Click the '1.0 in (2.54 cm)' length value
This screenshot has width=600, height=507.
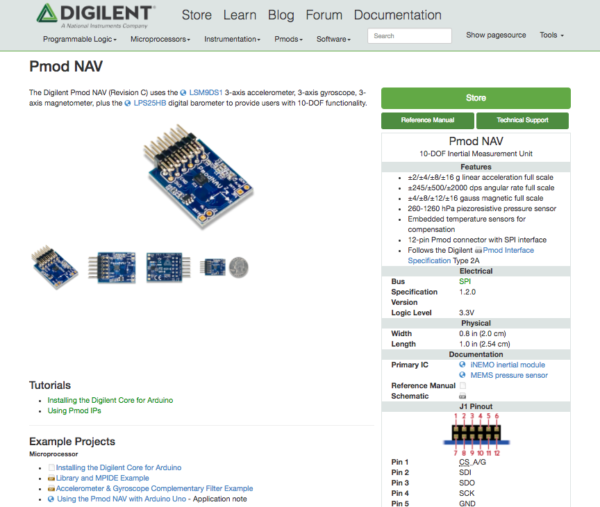pyautogui.click(x=484, y=344)
